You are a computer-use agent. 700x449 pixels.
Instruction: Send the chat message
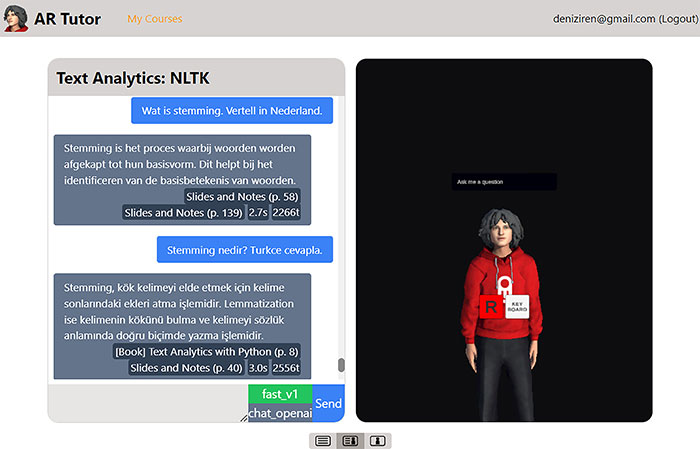(x=328, y=404)
